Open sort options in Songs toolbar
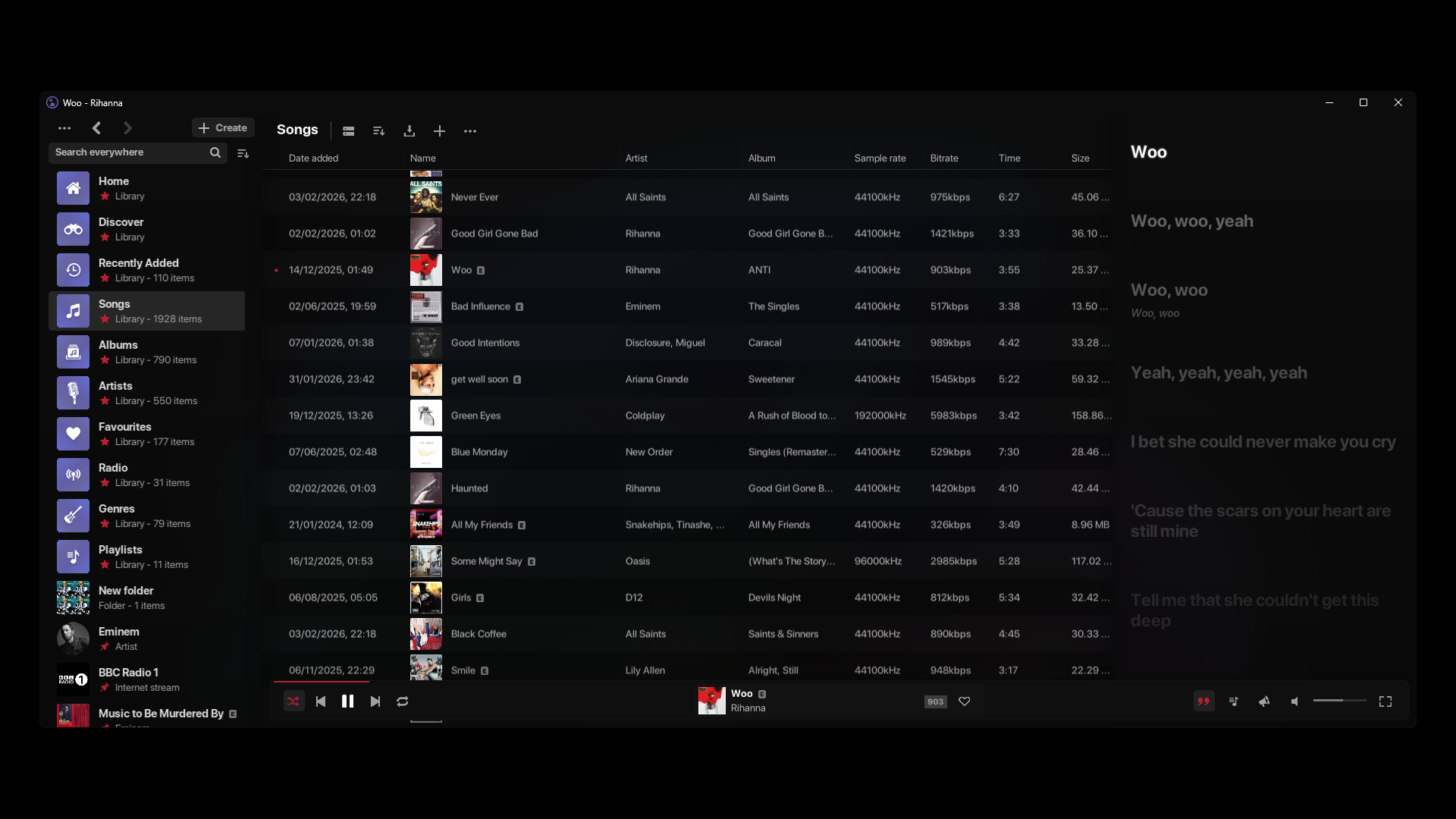This screenshot has width=1456, height=819. click(x=379, y=130)
